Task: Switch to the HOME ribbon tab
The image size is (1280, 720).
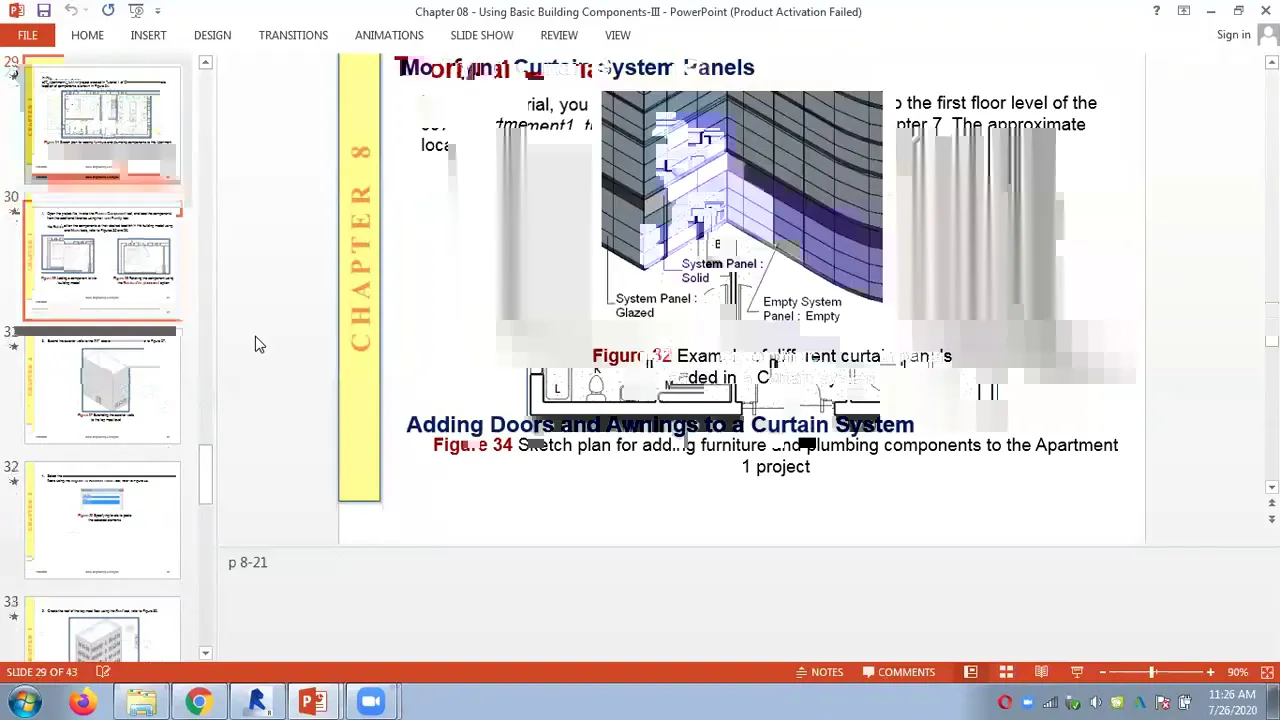Action: click(x=87, y=35)
